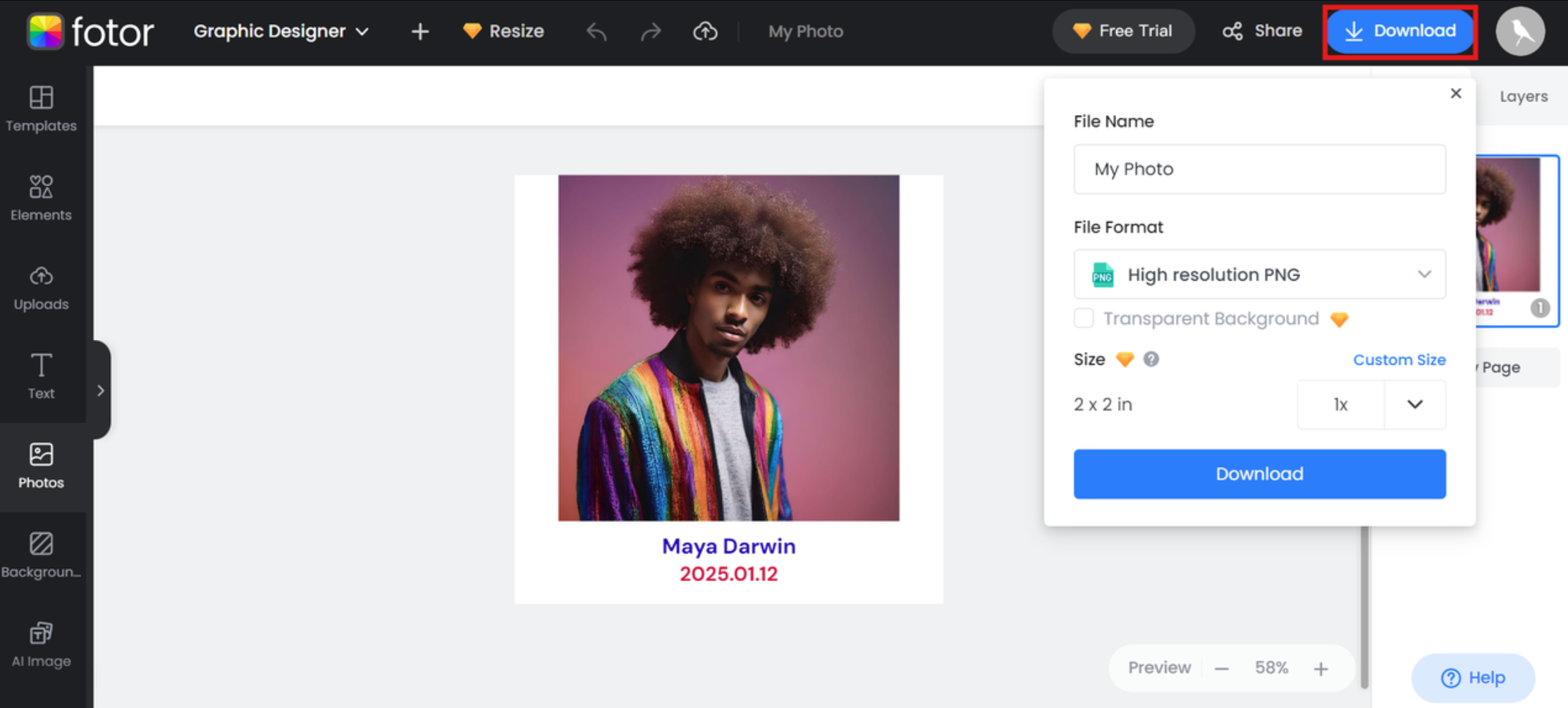The height and width of the screenshot is (708, 1568).
Task: Select the page 1 thumbnail
Action: (x=1517, y=240)
